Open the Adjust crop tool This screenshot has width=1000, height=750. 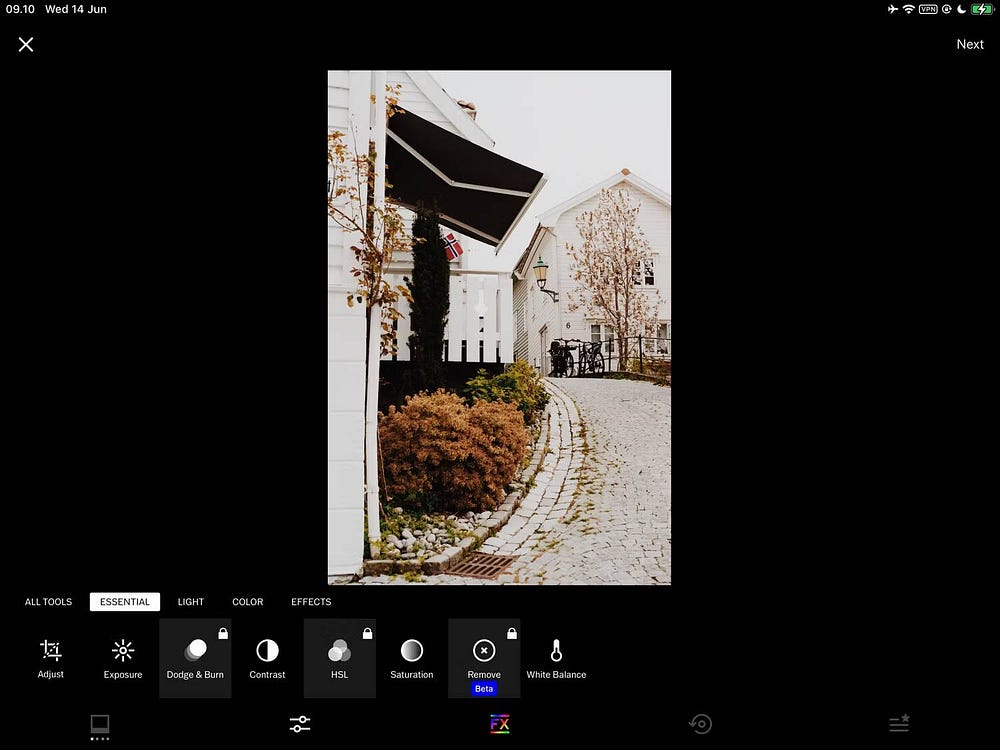click(x=50, y=658)
